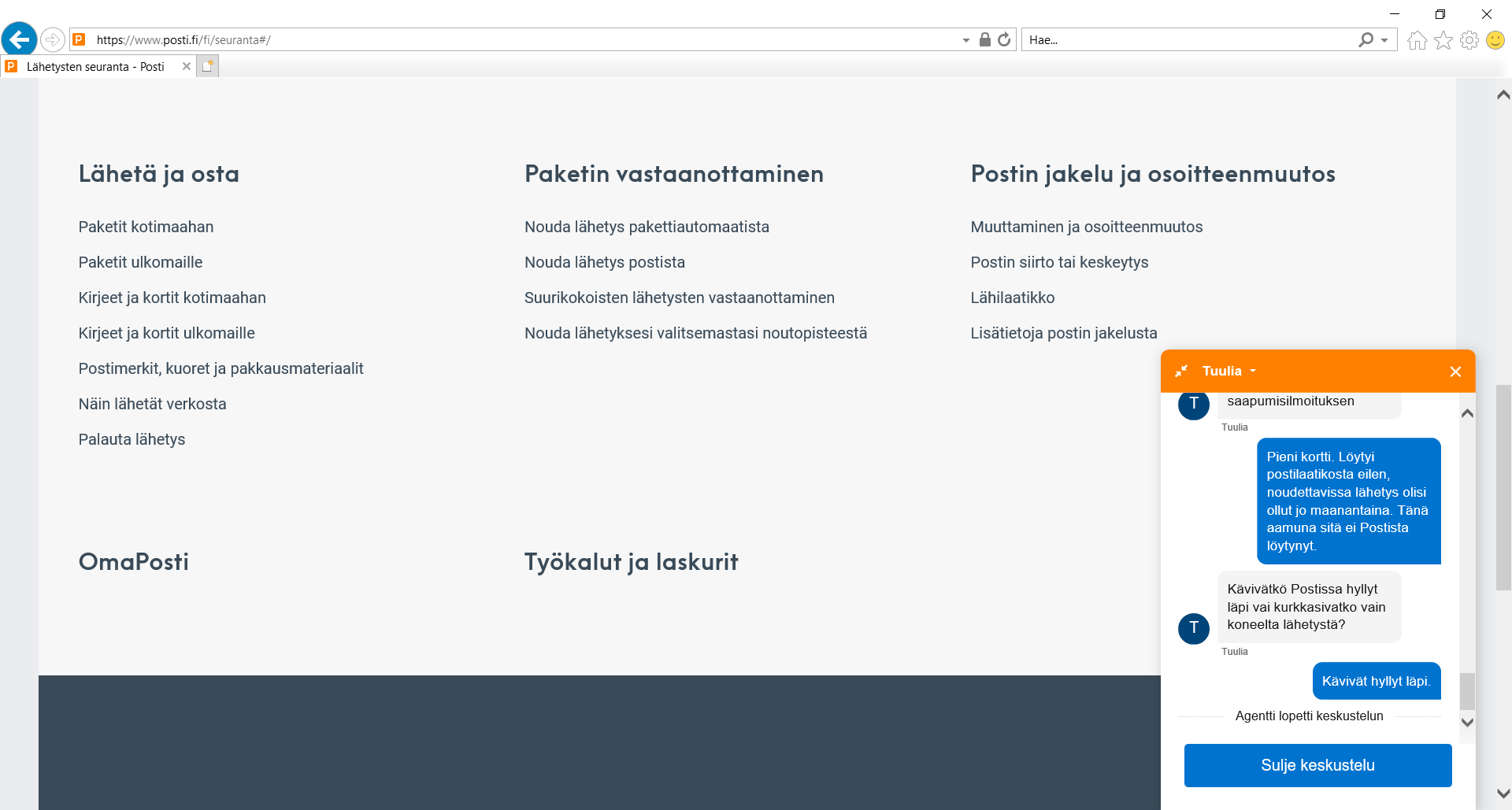Click the Posti favicon in the address bar
1512x810 pixels.
point(79,39)
